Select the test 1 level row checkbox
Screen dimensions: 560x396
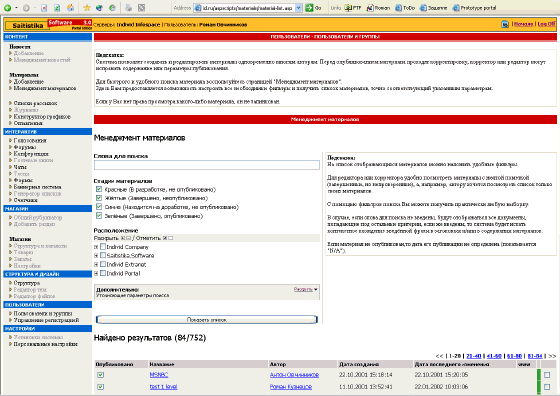[547, 387]
